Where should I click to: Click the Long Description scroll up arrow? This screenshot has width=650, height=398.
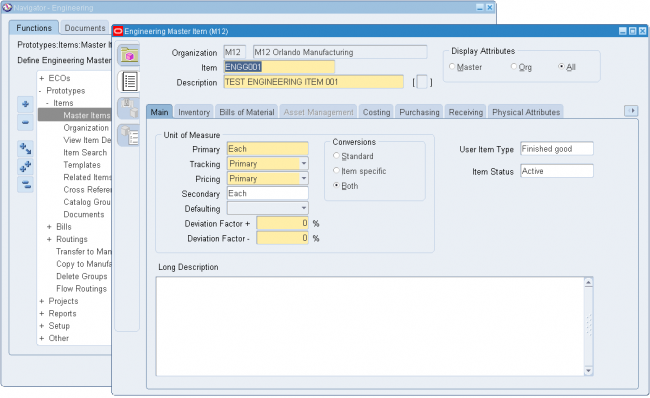588,282
